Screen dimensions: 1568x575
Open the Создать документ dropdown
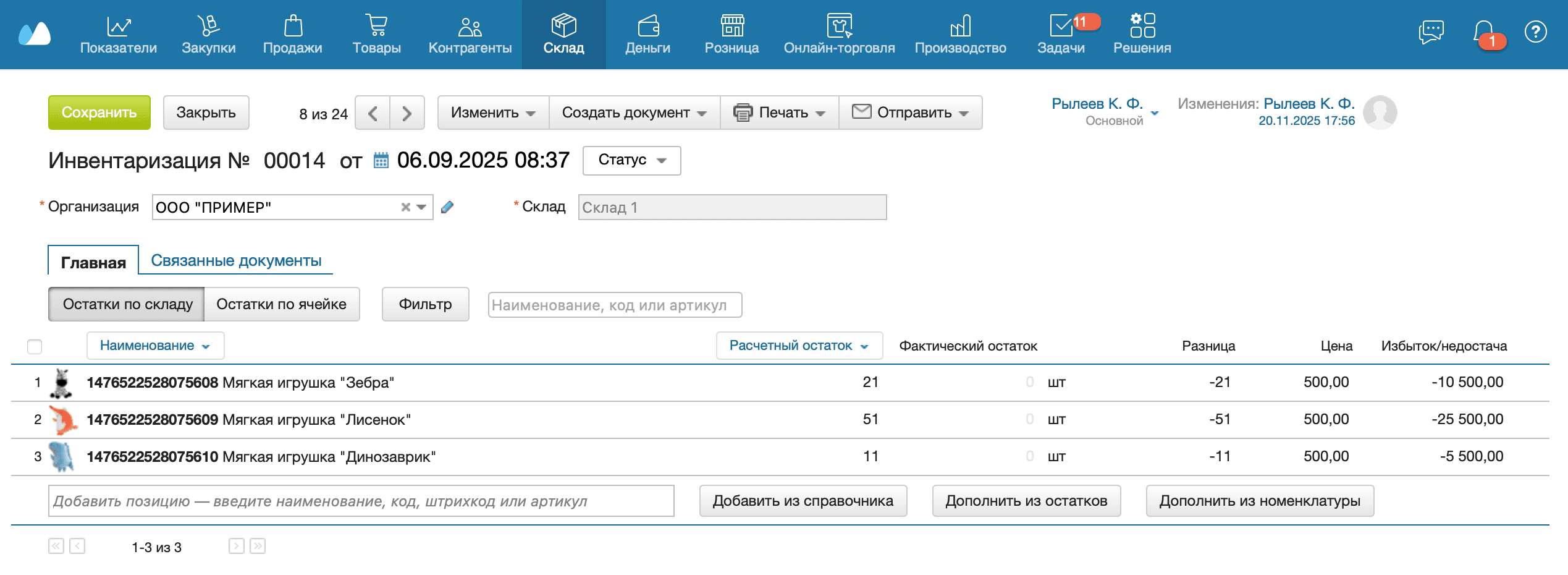(634, 113)
